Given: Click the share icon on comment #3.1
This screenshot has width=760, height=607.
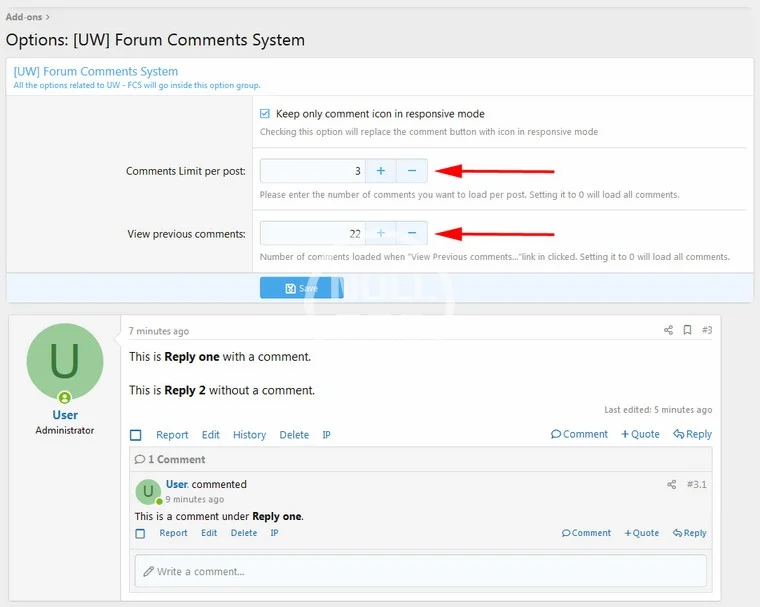Looking at the screenshot, I should 671,485.
